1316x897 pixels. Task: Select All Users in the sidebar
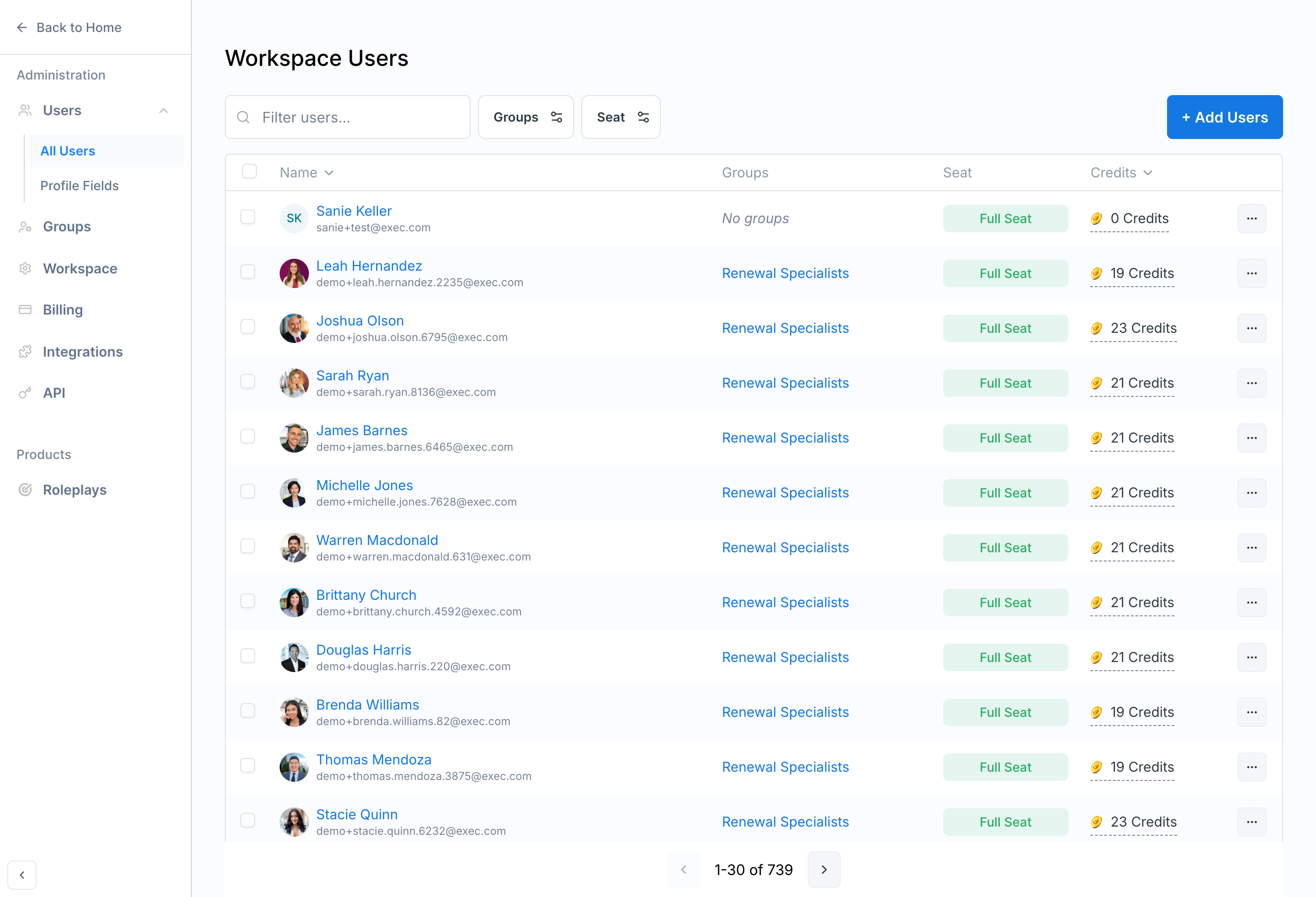click(67, 151)
